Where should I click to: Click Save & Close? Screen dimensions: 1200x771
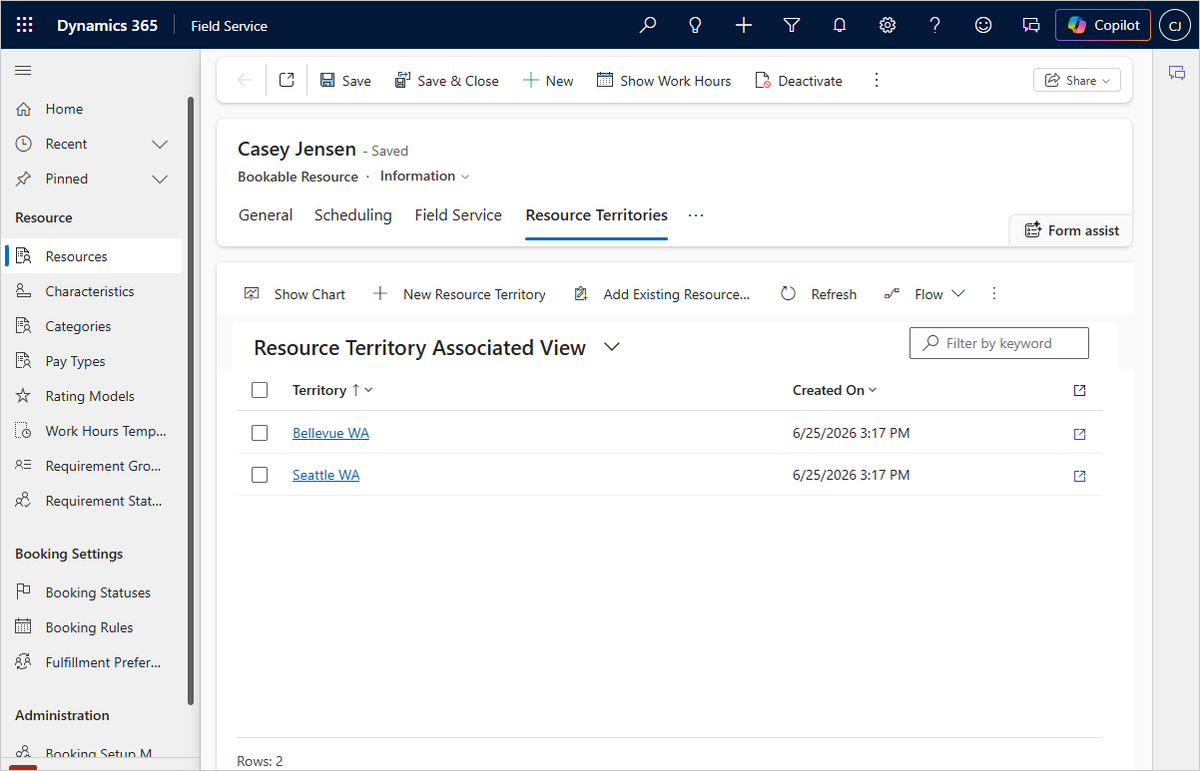click(447, 81)
